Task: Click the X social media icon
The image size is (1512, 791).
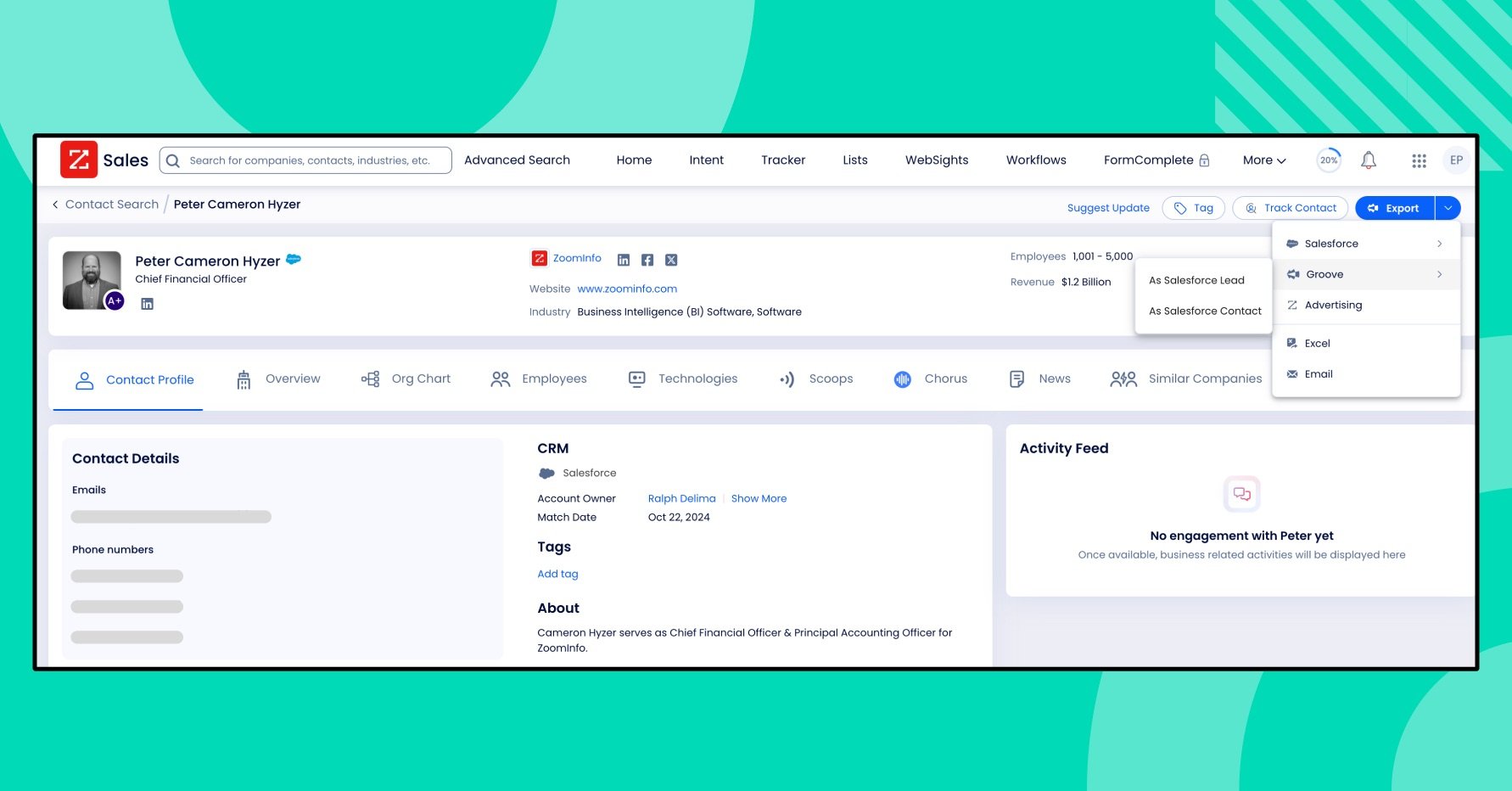Action: click(x=670, y=259)
